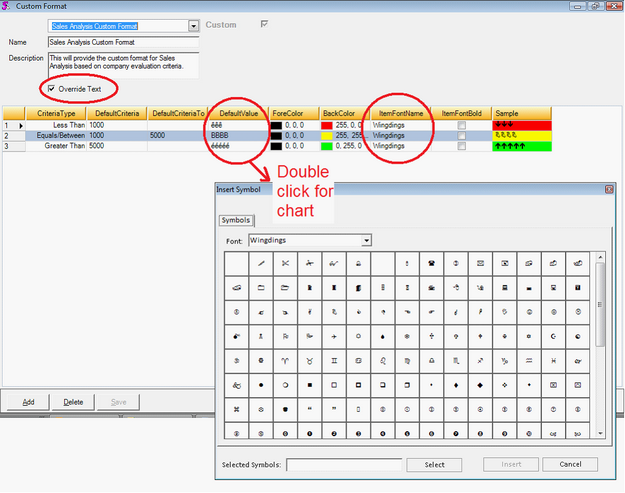The width and height of the screenshot is (625, 493).
Task: Select the Greater Than criteria cell
Action: pos(56,146)
